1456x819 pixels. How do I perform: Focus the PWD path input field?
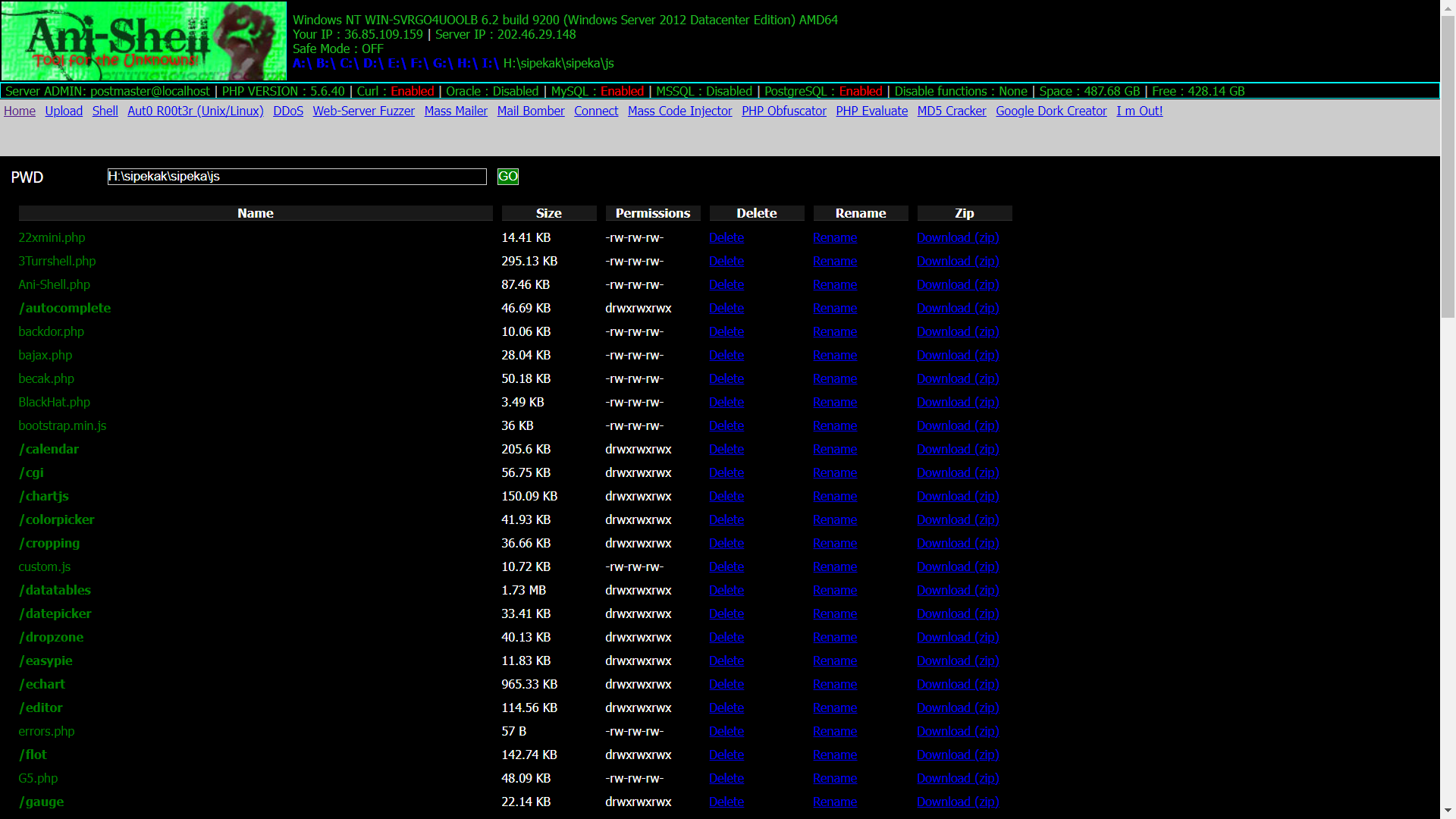coord(297,177)
